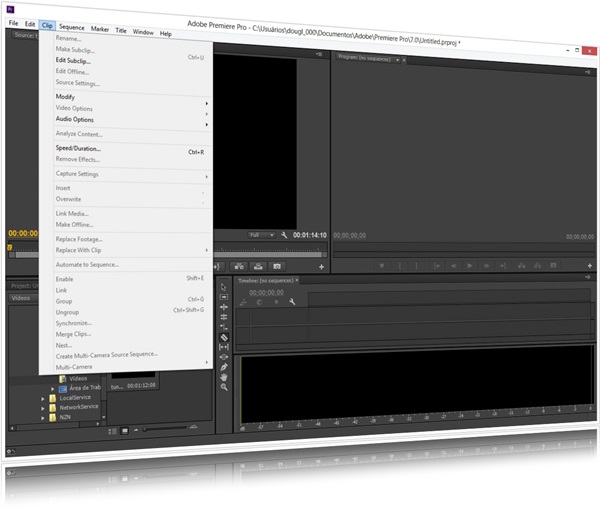600x509 pixels.
Task: Click Mark Out bracket in Program monitor
Action: tap(417, 265)
